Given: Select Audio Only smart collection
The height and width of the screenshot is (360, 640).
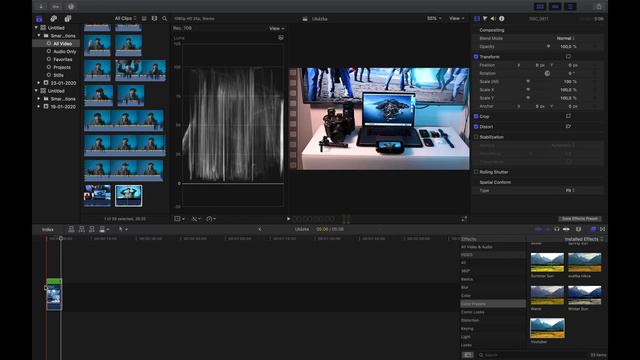Looking at the screenshot, I should pos(64,51).
